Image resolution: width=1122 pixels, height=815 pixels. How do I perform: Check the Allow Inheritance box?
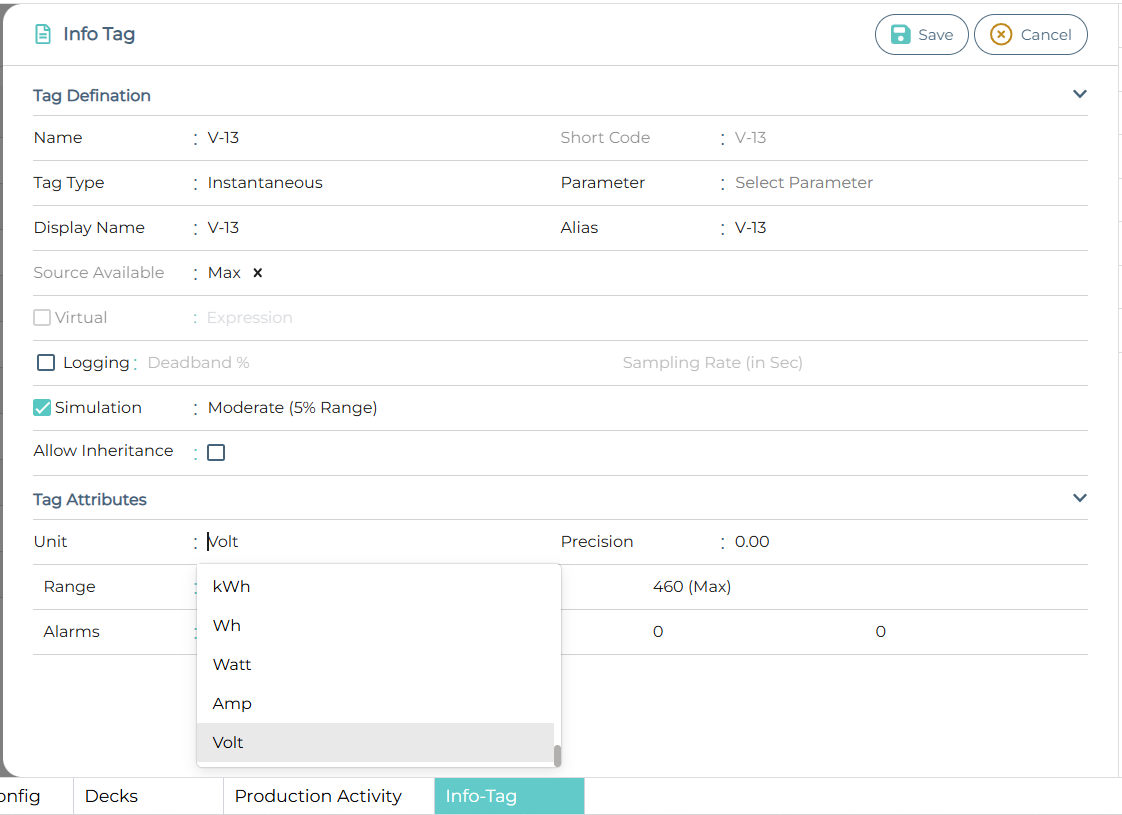pyautogui.click(x=216, y=453)
